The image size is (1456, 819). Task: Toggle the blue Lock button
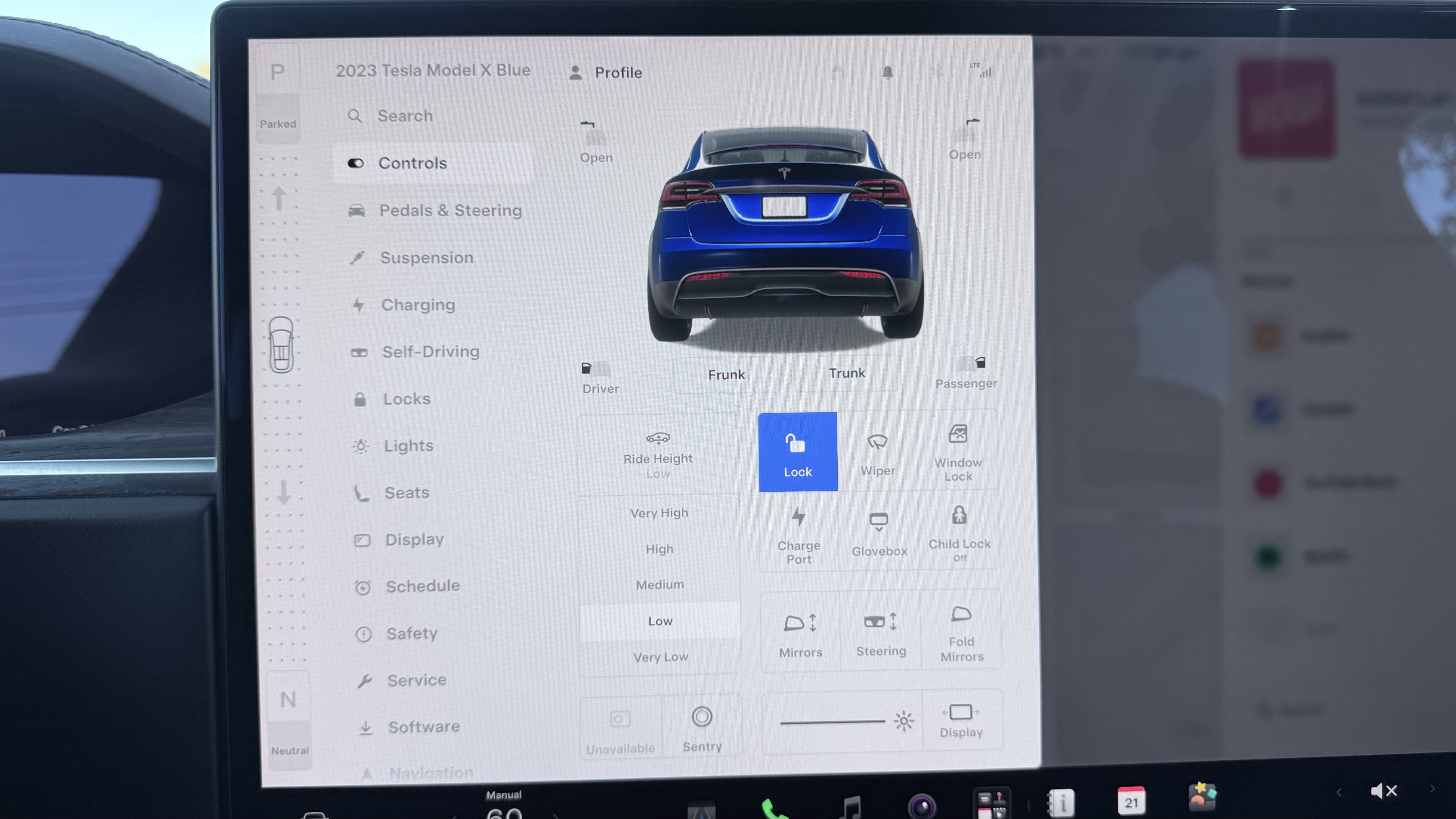point(797,452)
